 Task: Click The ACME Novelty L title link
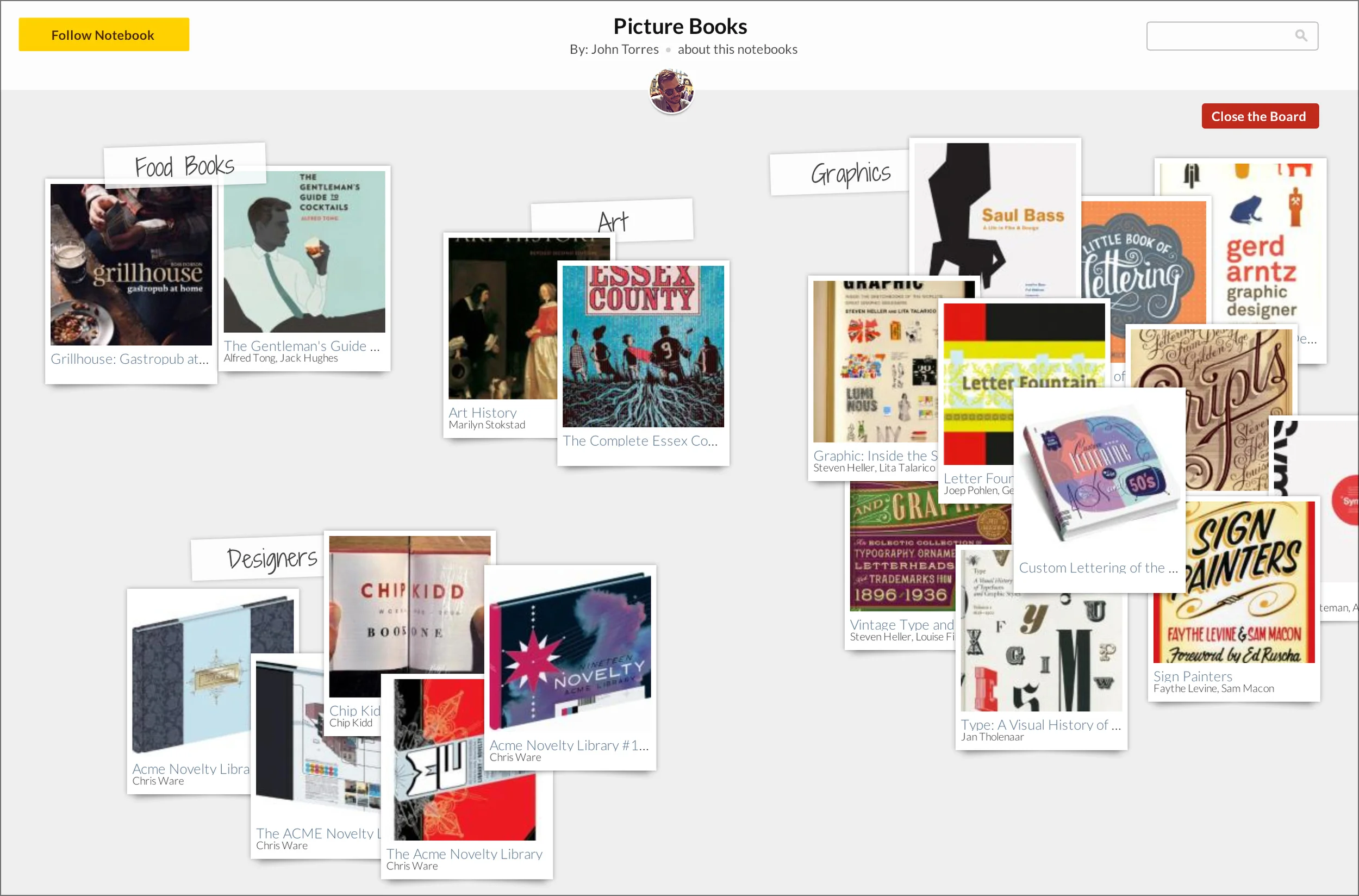318,833
